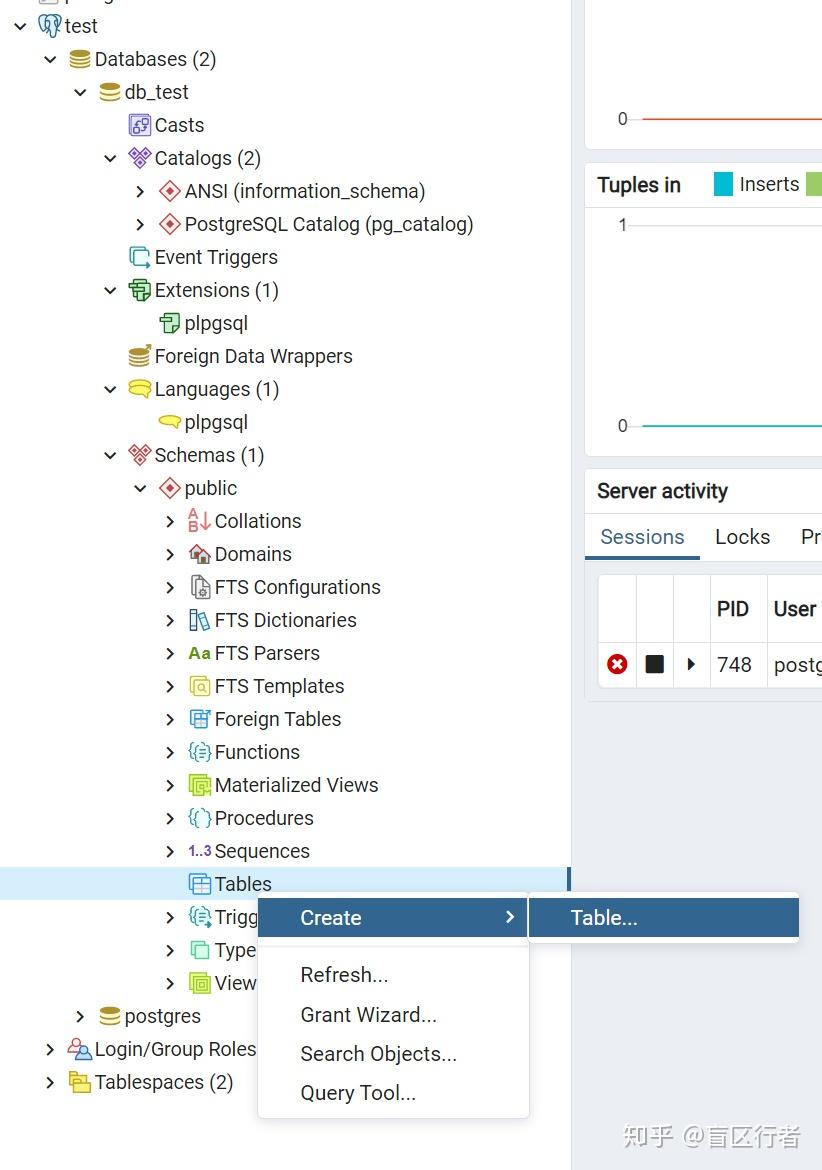The width and height of the screenshot is (822, 1170).
Task: Launch the Grant Wizard
Action: 368,1015
